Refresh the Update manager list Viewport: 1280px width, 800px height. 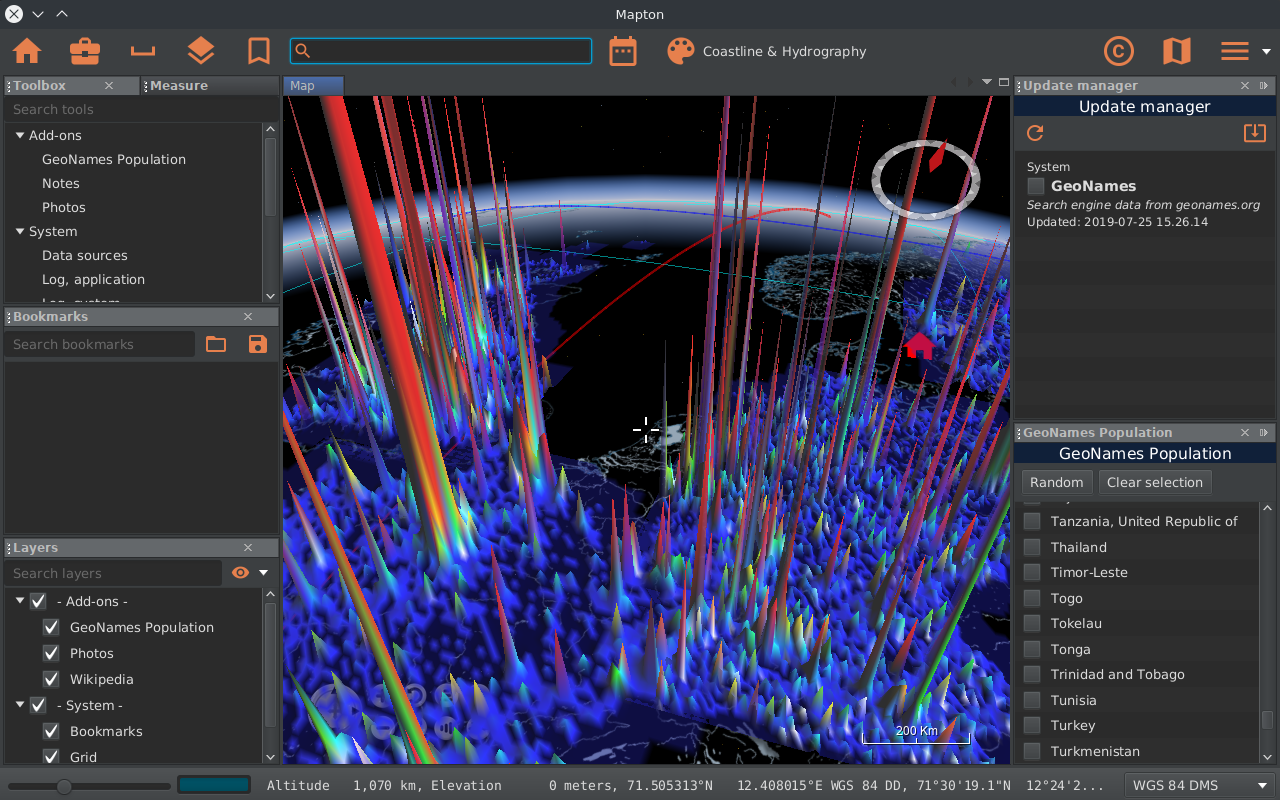pos(1035,133)
